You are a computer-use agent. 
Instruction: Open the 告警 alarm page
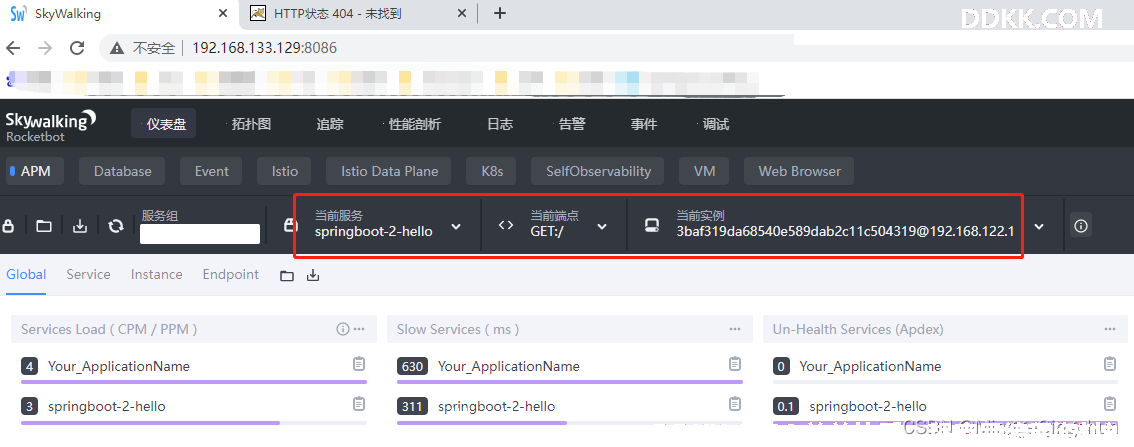pos(571,124)
